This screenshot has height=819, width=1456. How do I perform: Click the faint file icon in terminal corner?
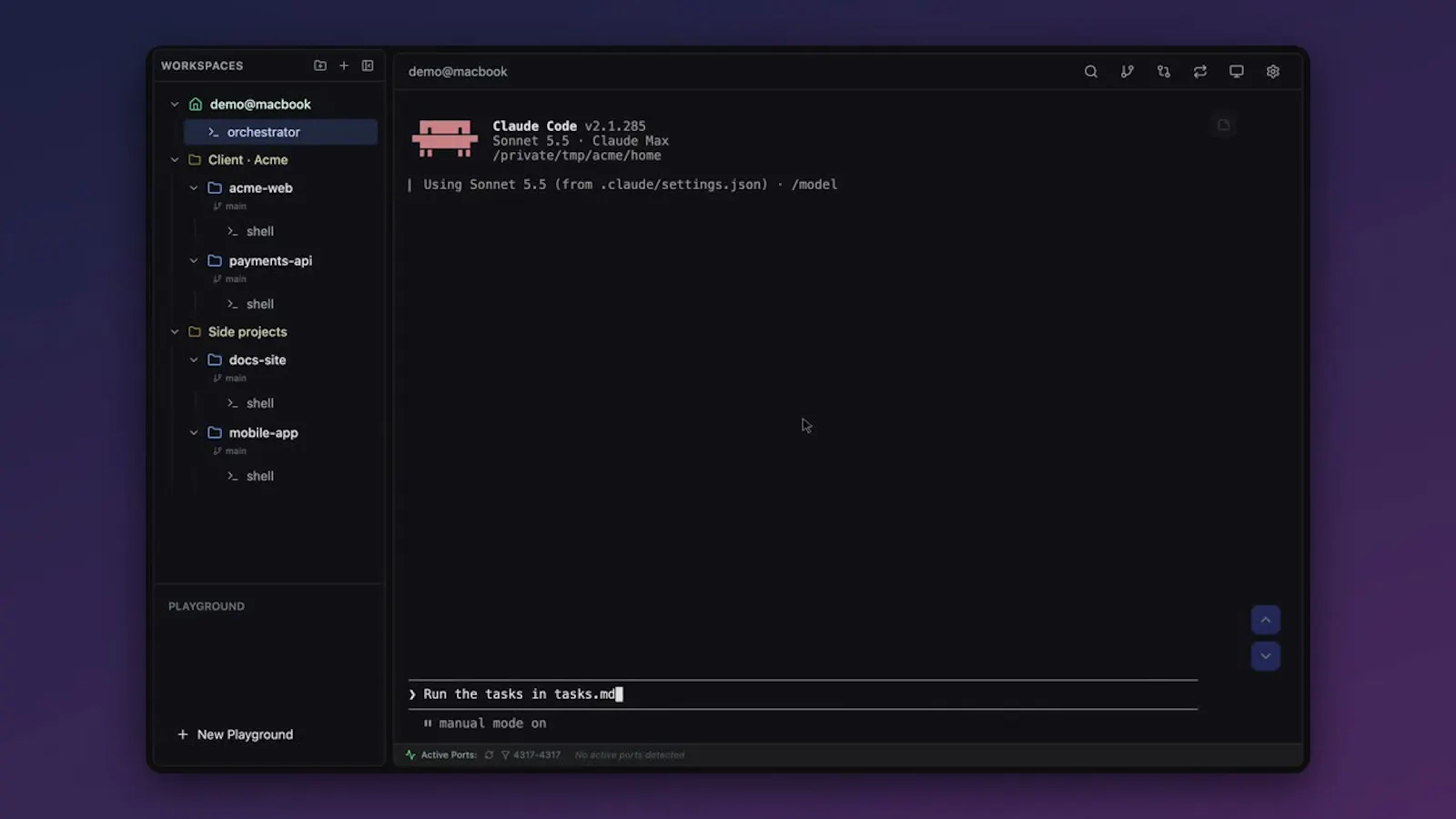[x=1223, y=126]
